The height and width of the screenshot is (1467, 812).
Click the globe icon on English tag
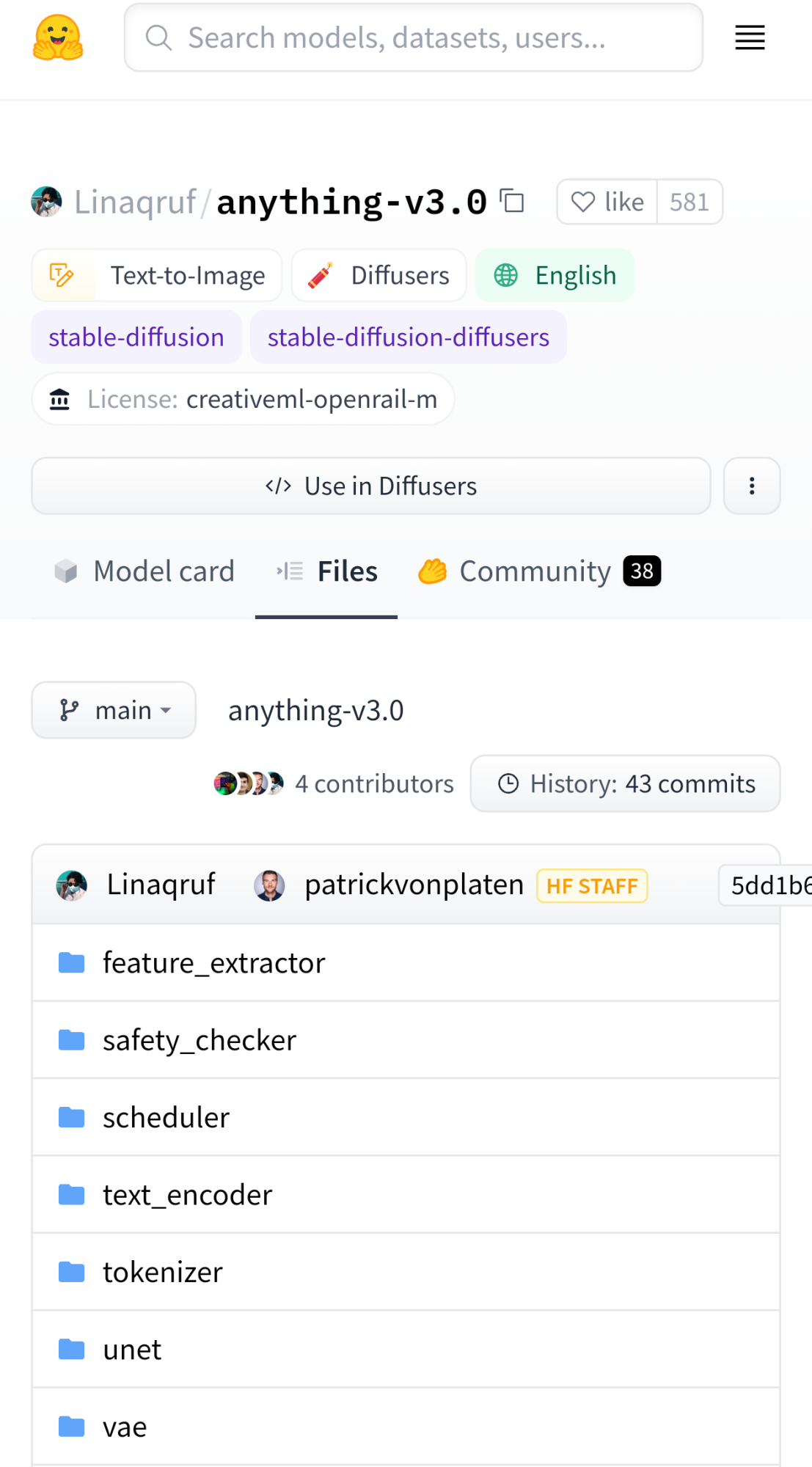point(505,275)
